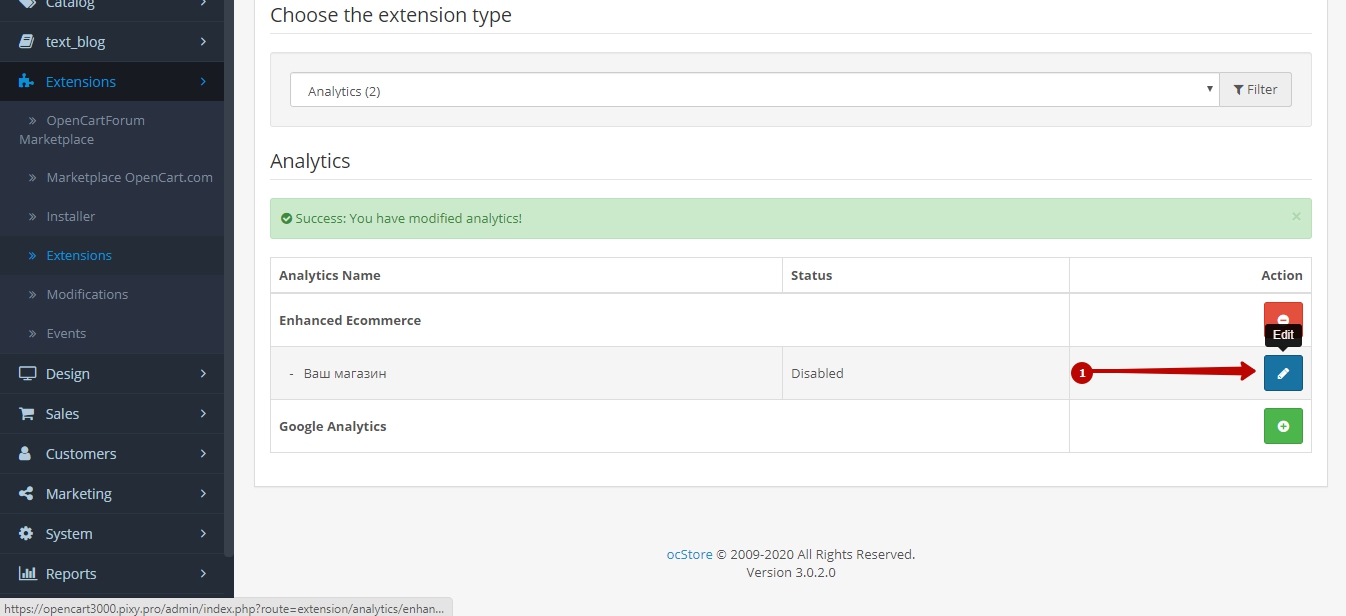Open Modifications in the sidebar
The width and height of the screenshot is (1346, 616).
tap(87, 294)
